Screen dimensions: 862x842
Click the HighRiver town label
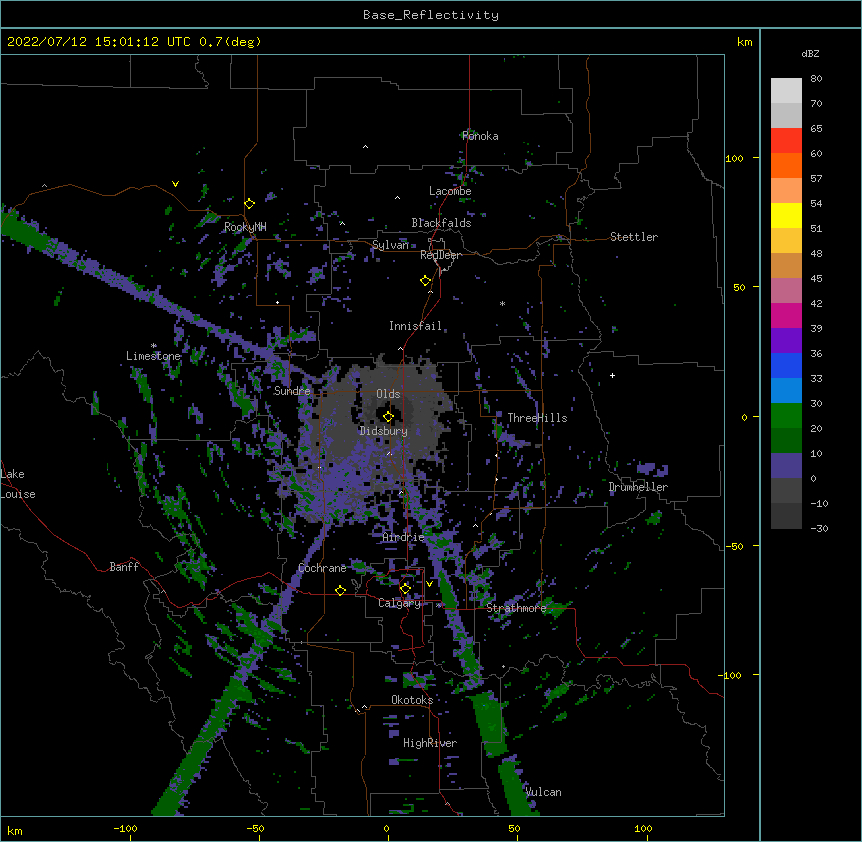tap(430, 743)
